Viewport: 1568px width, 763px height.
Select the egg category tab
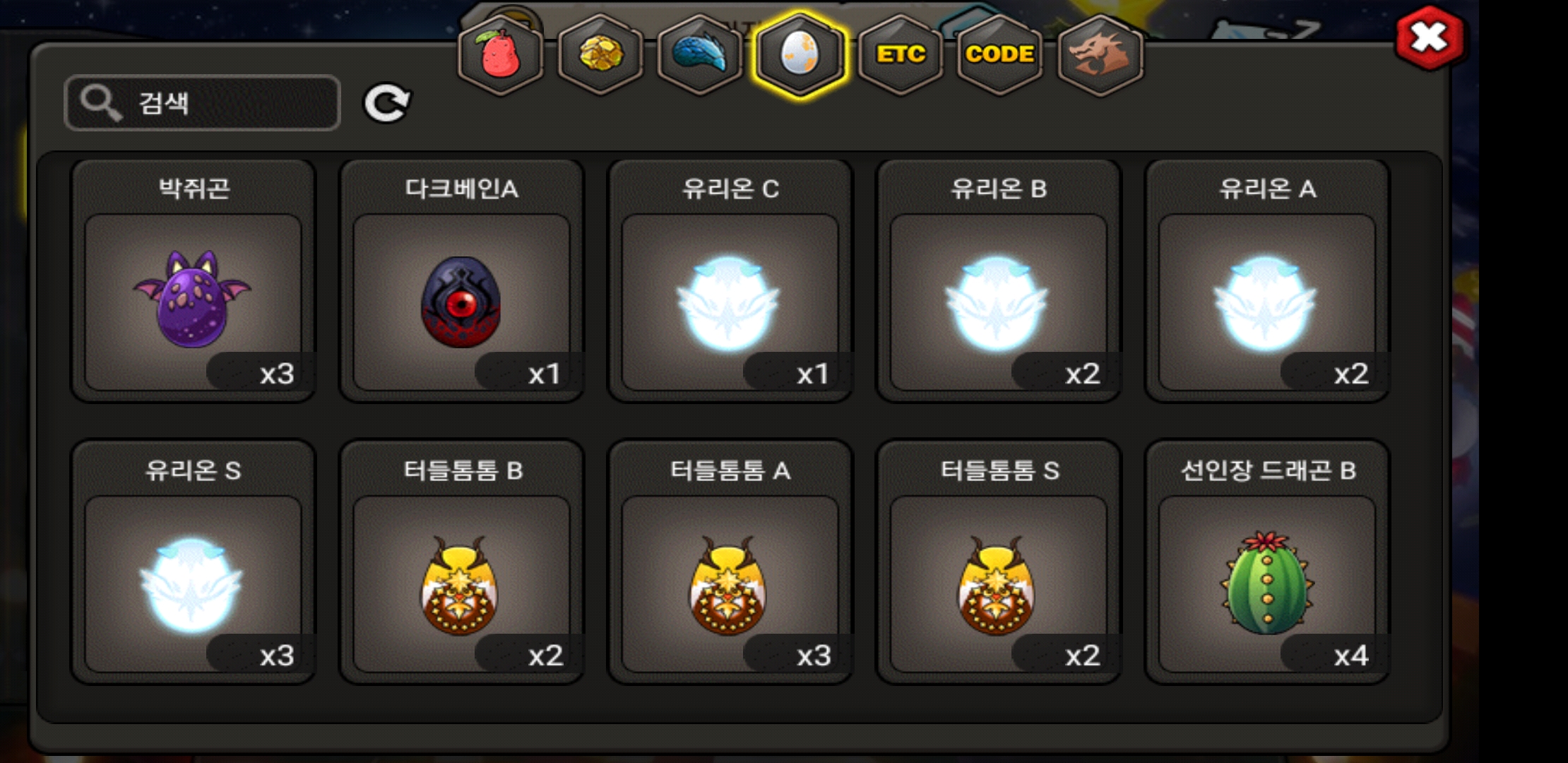point(800,54)
